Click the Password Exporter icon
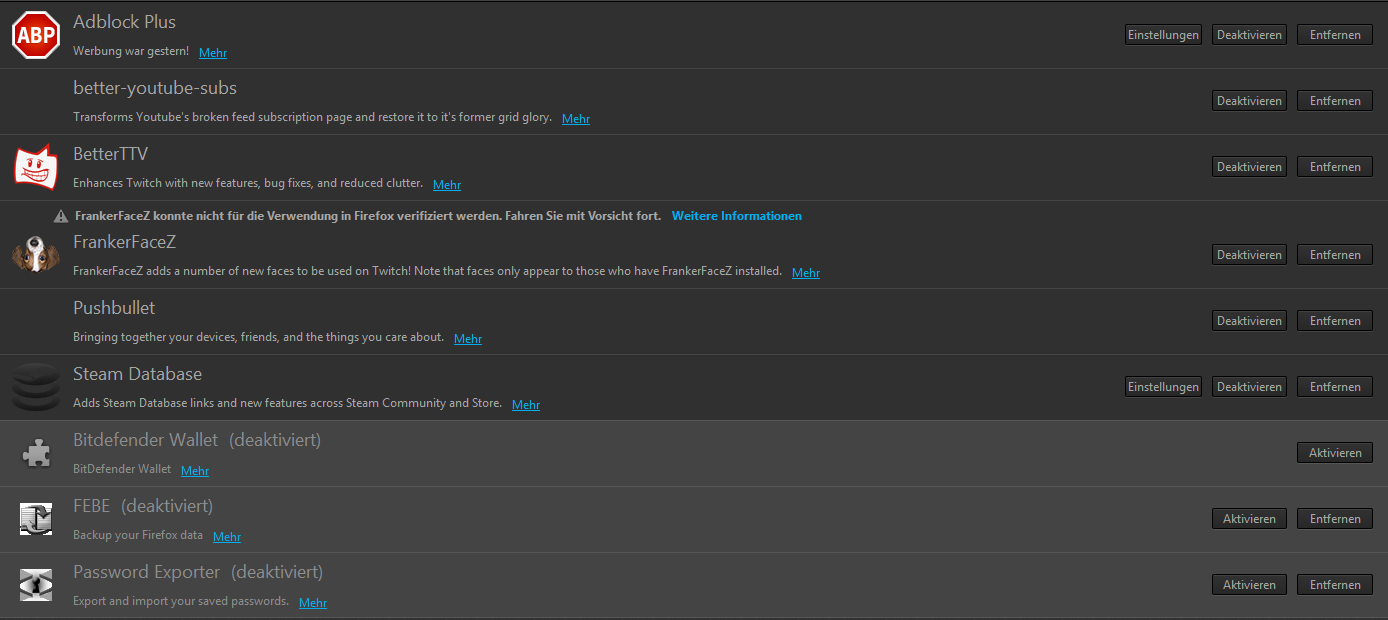1388x620 pixels. (x=36, y=585)
